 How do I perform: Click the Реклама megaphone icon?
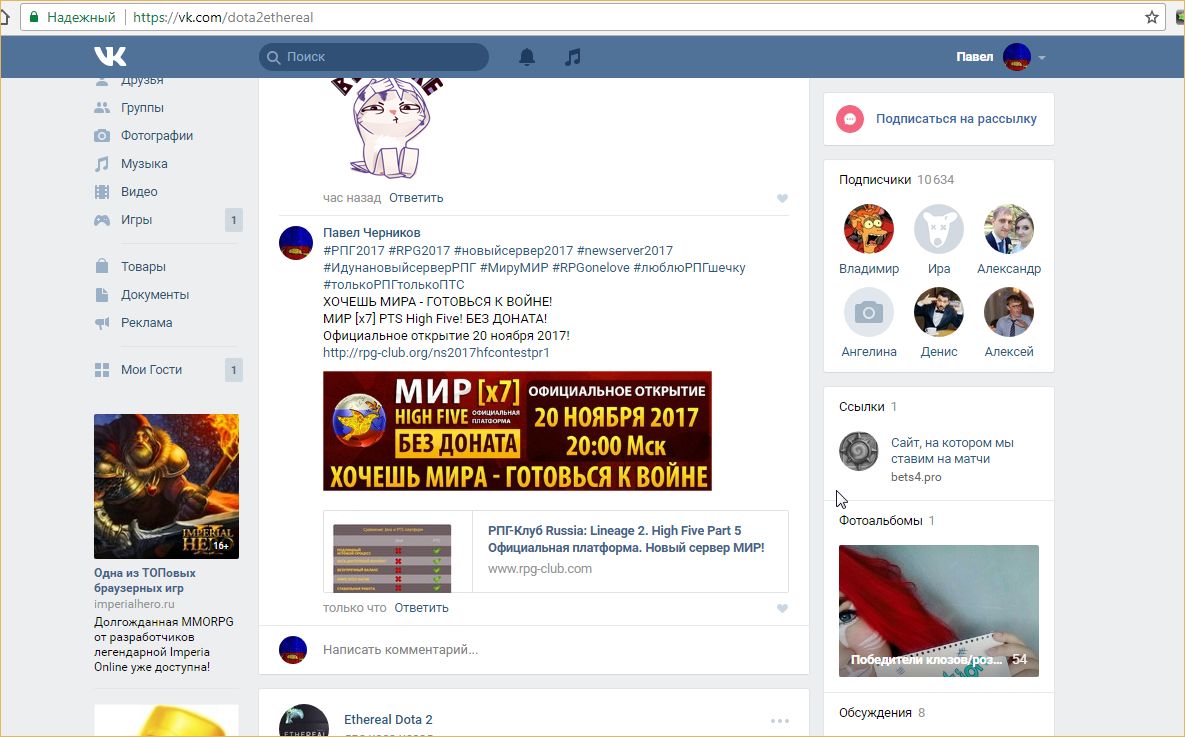click(x=102, y=323)
